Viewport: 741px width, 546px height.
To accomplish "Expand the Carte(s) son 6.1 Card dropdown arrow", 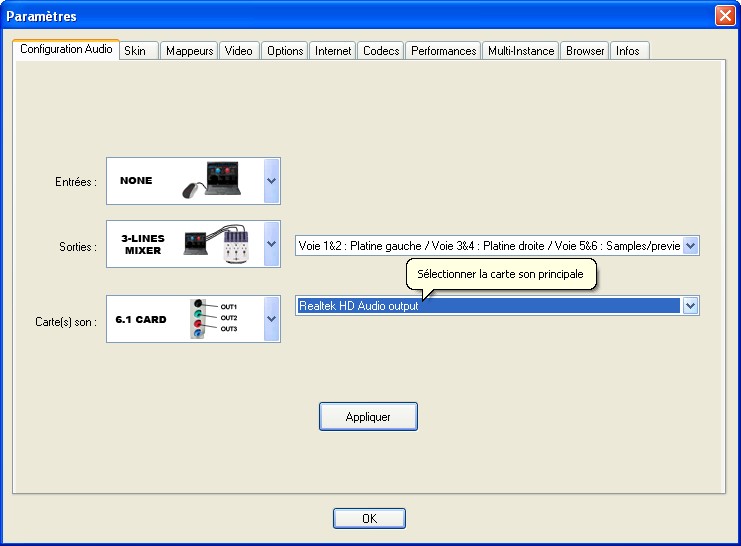I will pyautogui.click(x=271, y=319).
